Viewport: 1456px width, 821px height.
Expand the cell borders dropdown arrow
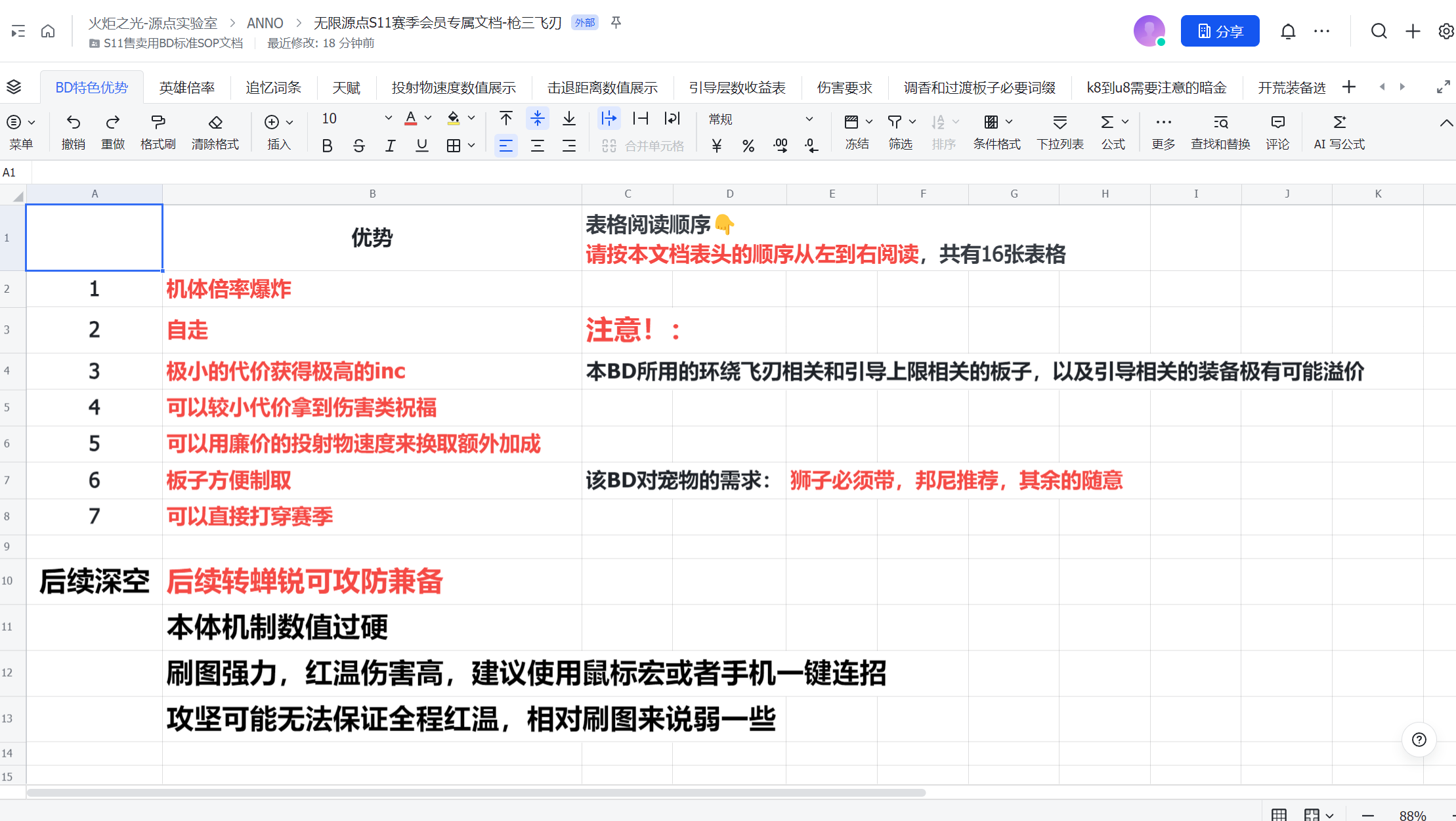pos(471,146)
